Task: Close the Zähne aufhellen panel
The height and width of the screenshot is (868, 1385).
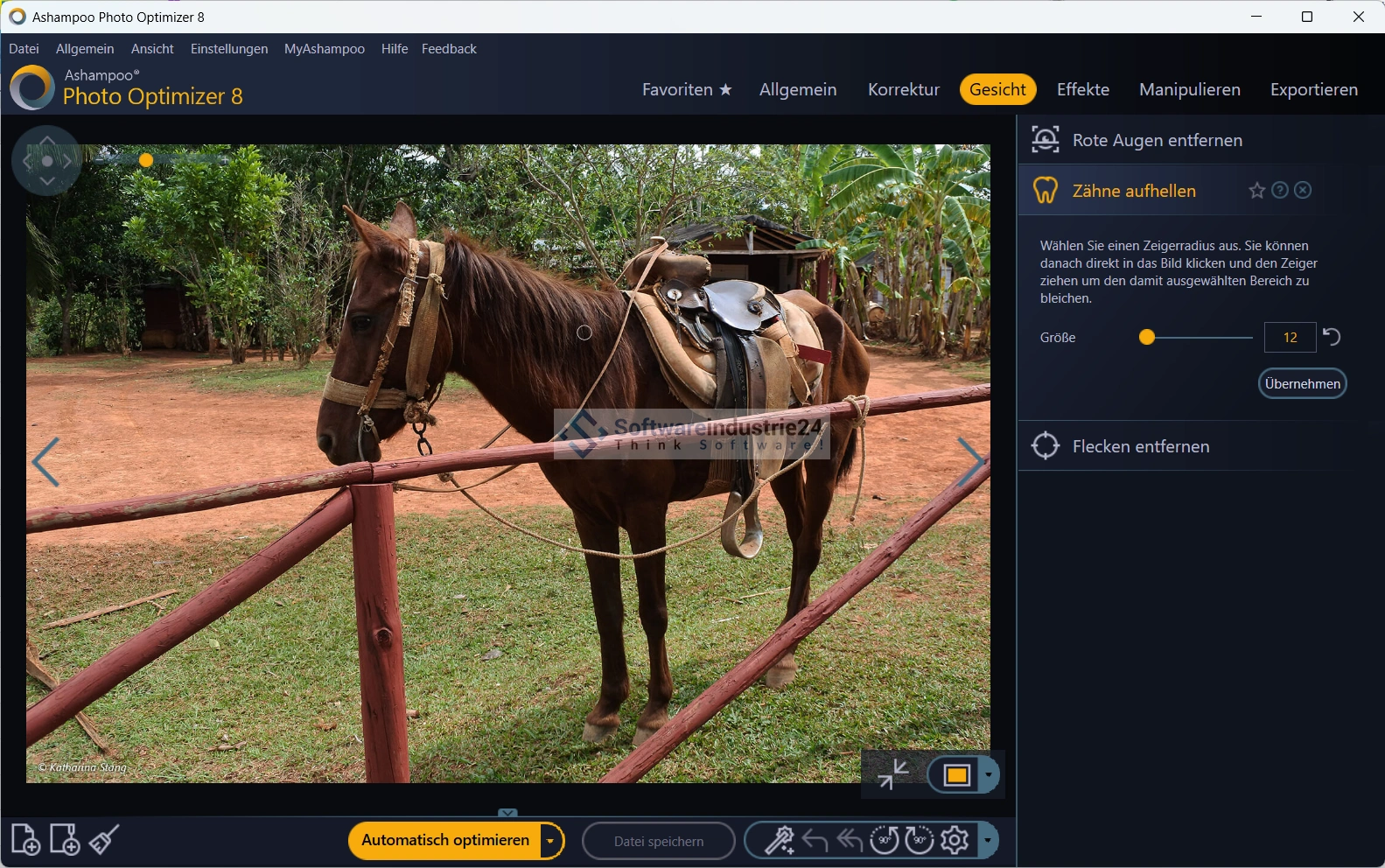Action: click(1303, 191)
